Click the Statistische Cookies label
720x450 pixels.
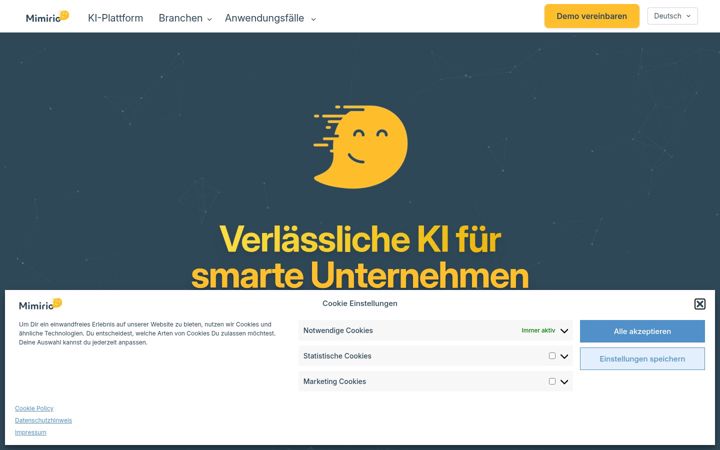coord(337,356)
